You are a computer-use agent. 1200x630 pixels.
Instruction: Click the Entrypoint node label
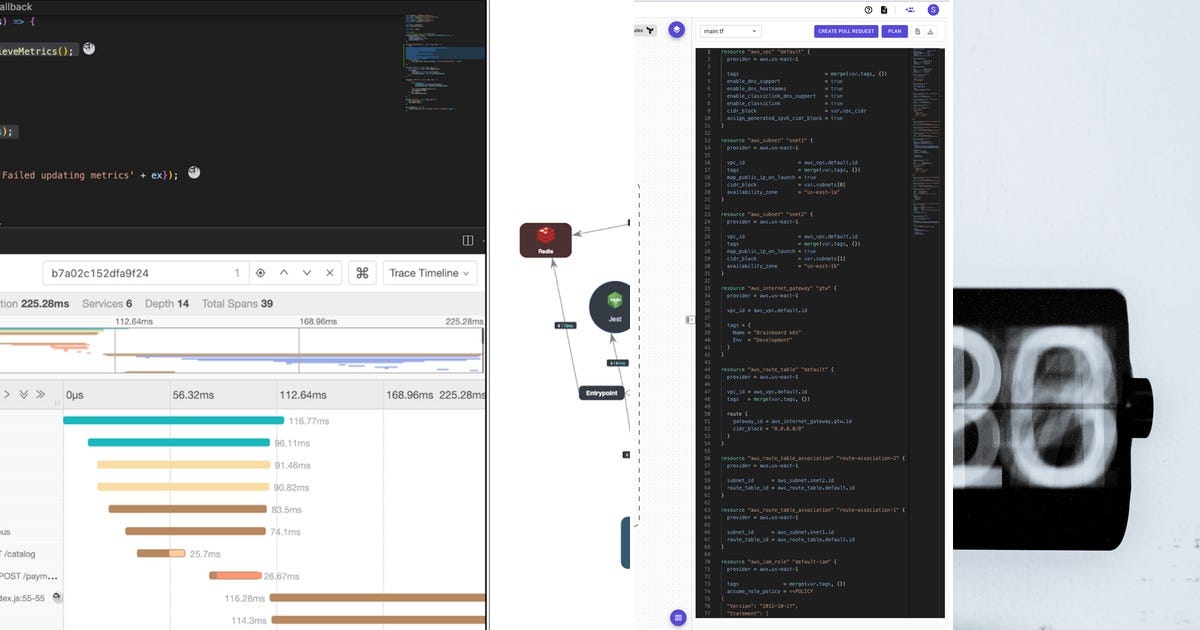pyautogui.click(x=603, y=393)
